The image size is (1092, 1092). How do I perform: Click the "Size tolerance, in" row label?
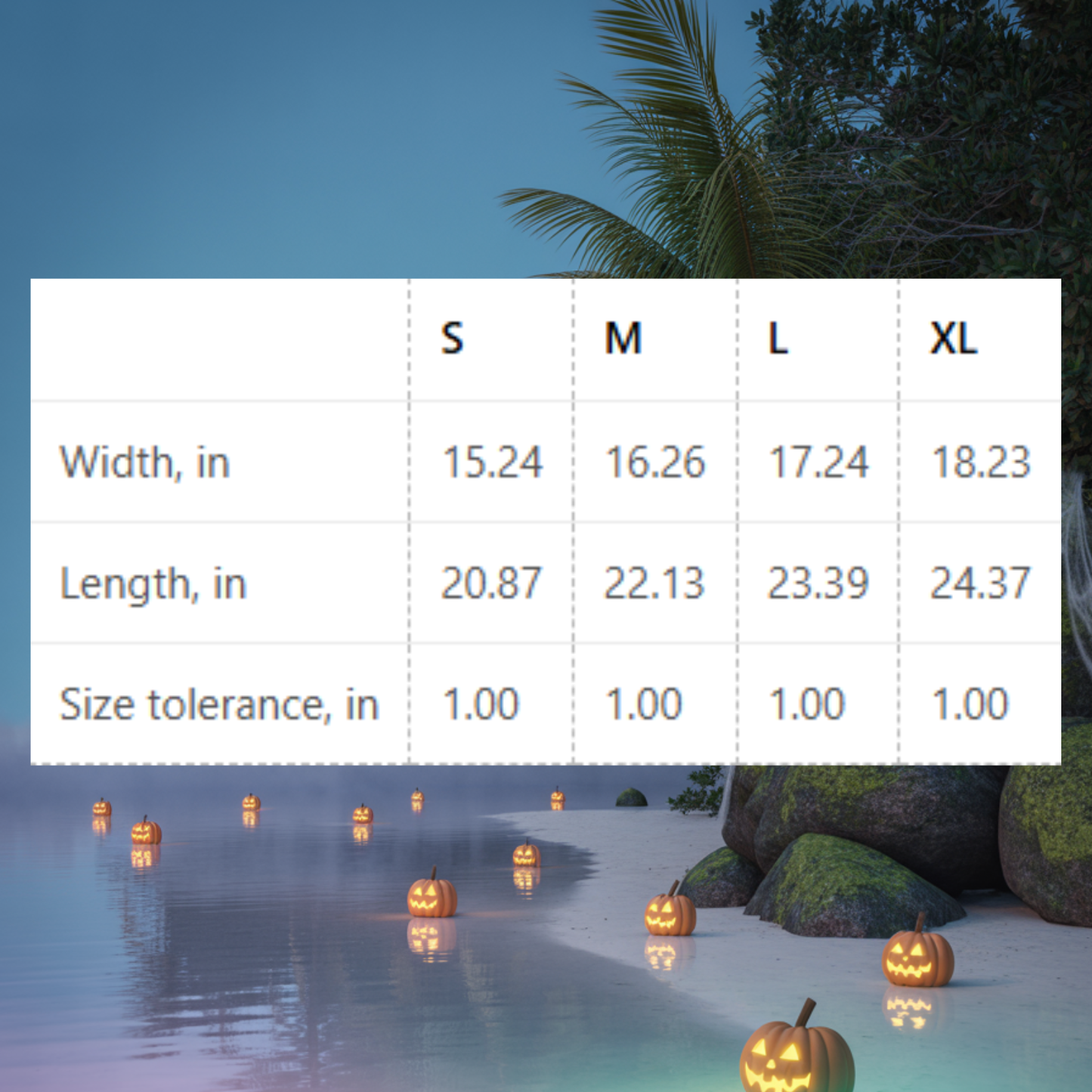click(218, 704)
